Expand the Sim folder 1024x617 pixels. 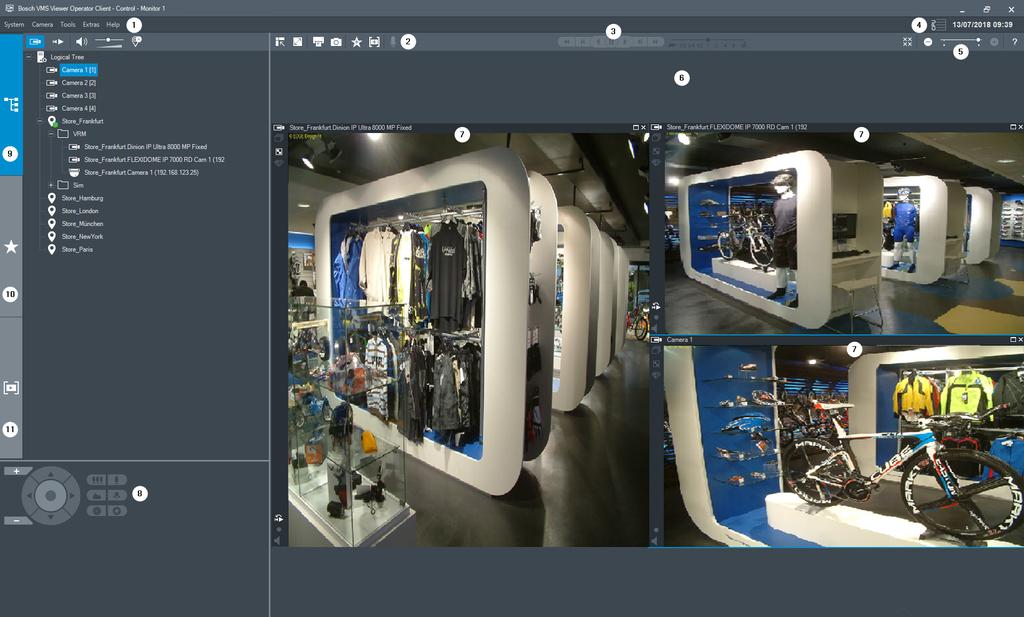51,185
